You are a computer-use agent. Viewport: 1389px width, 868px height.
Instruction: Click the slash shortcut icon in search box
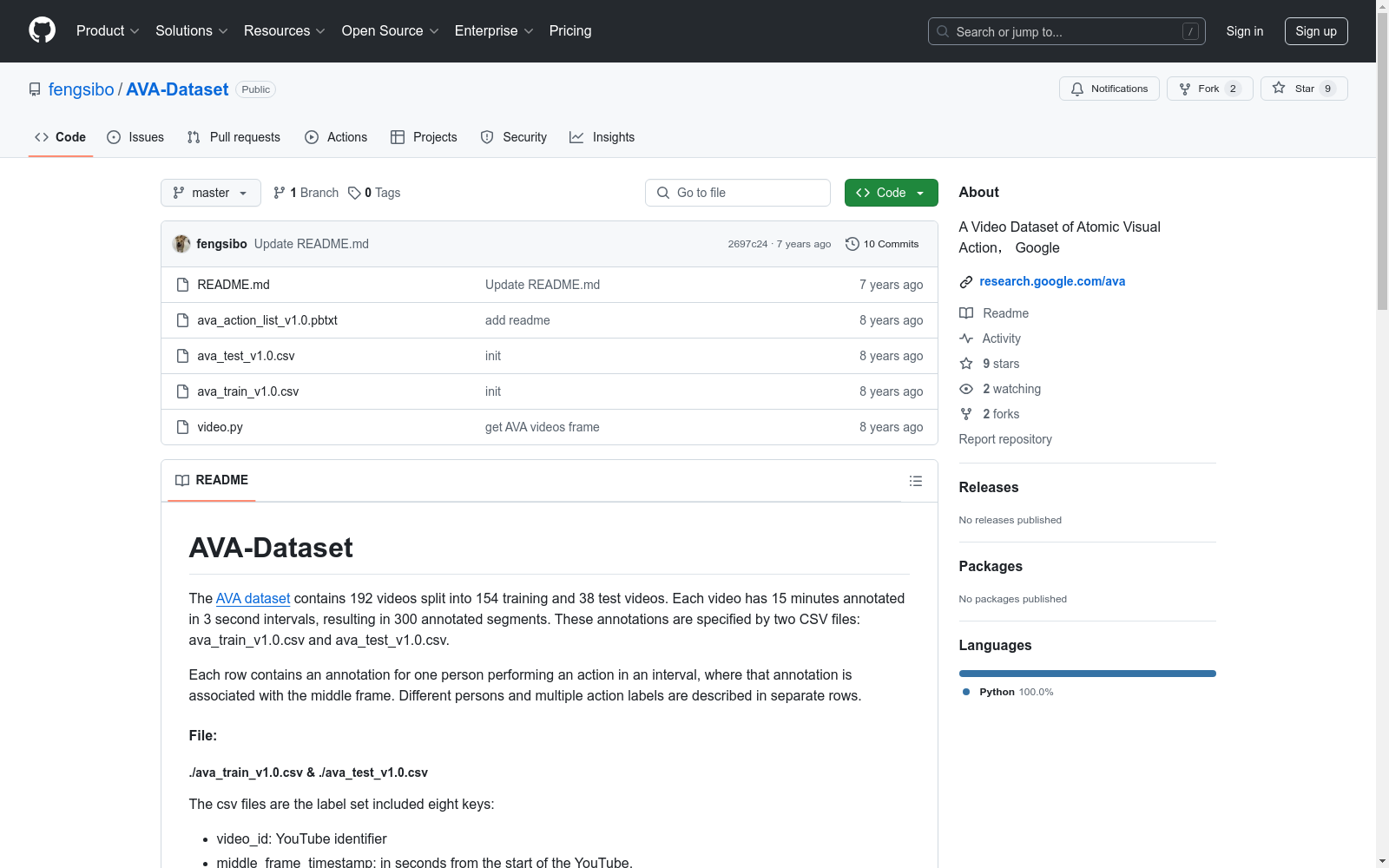click(x=1190, y=31)
